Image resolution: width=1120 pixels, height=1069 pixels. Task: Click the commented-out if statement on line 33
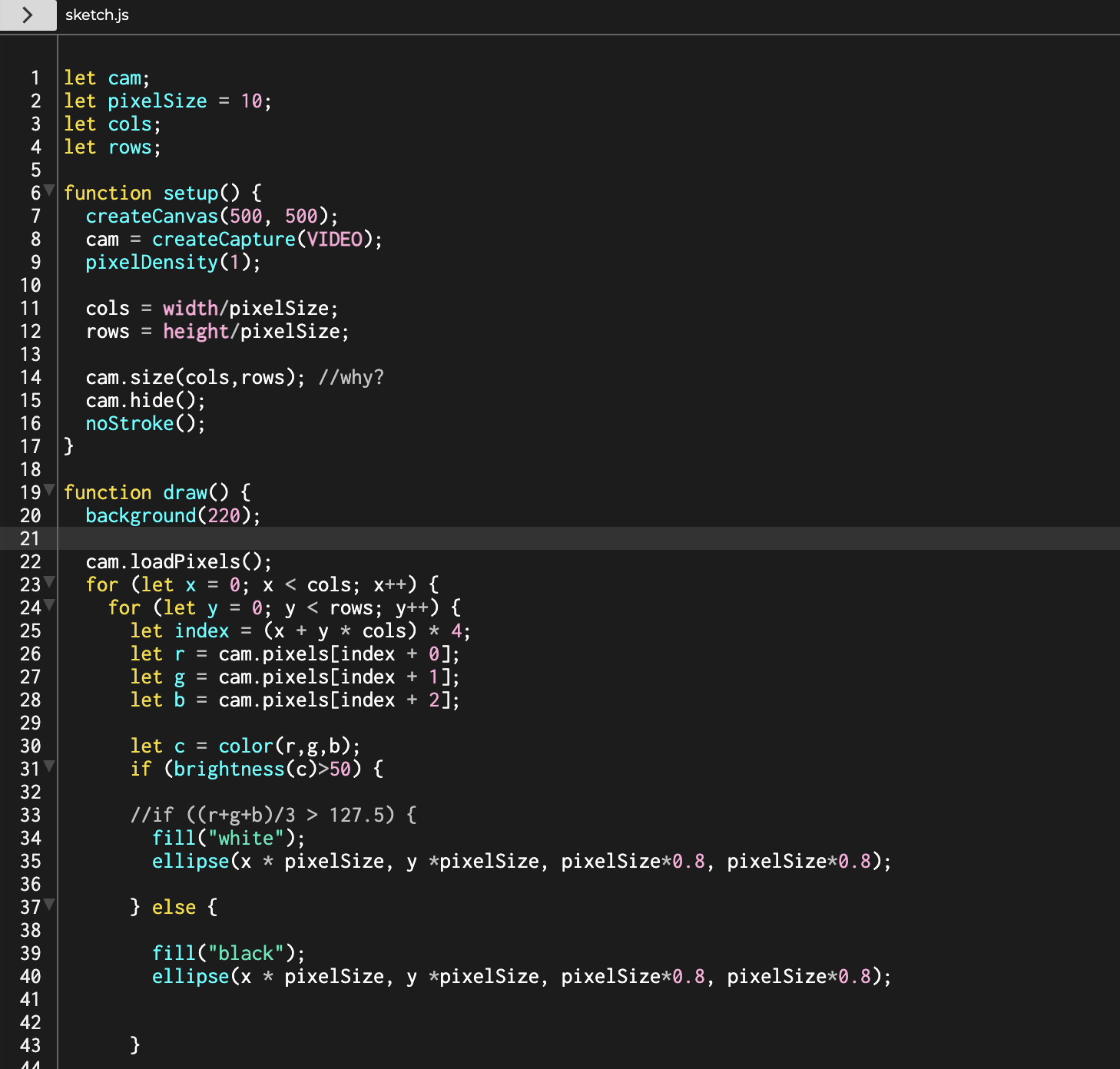click(x=273, y=816)
